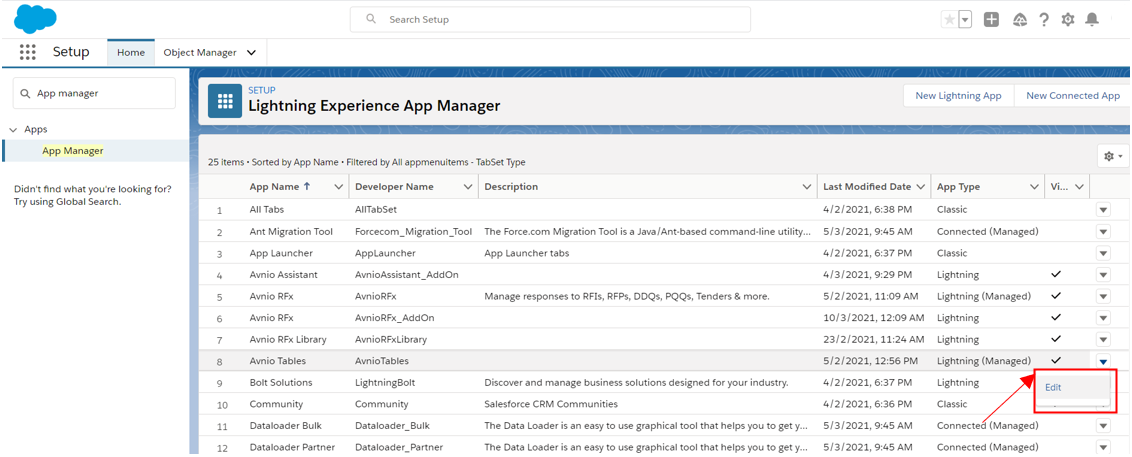Click the New Lightning App button

958,96
